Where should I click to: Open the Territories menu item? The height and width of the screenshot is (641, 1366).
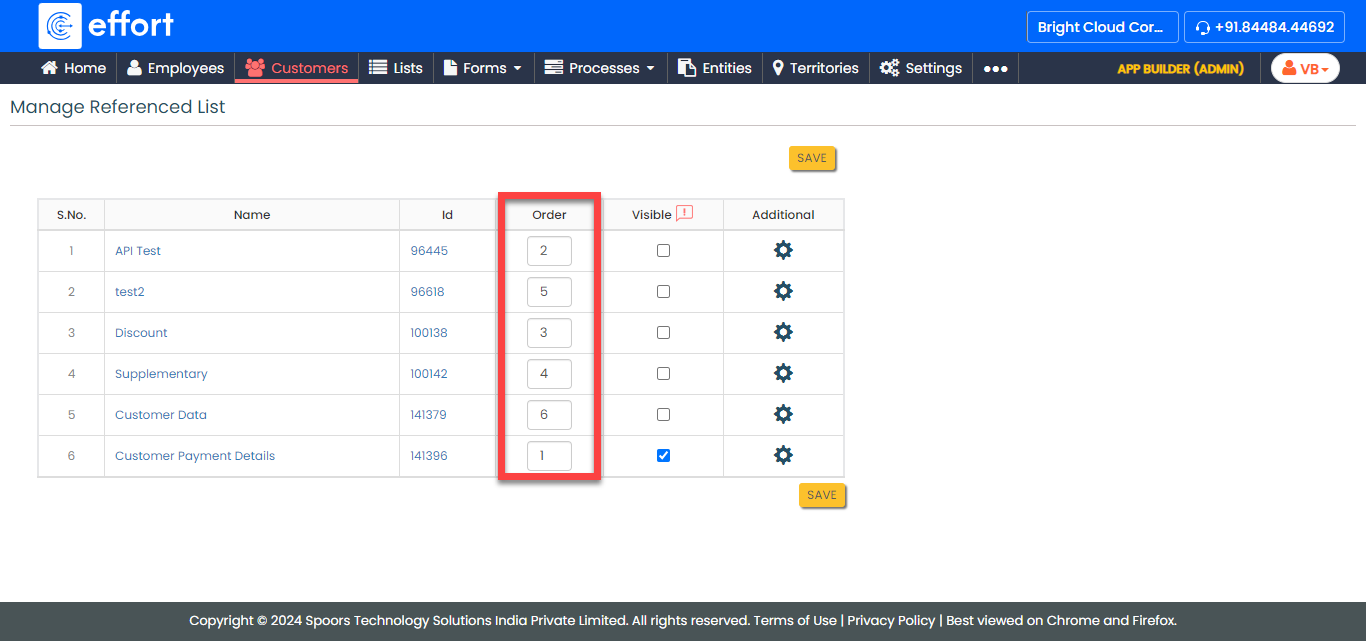pyautogui.click(x=815, y=68)
